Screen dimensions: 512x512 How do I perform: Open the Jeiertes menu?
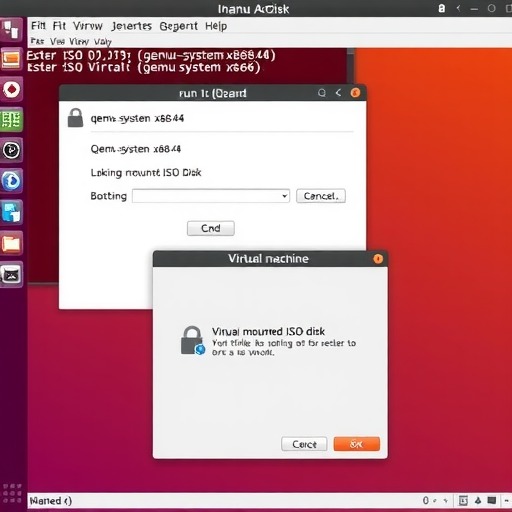(132, 26)
